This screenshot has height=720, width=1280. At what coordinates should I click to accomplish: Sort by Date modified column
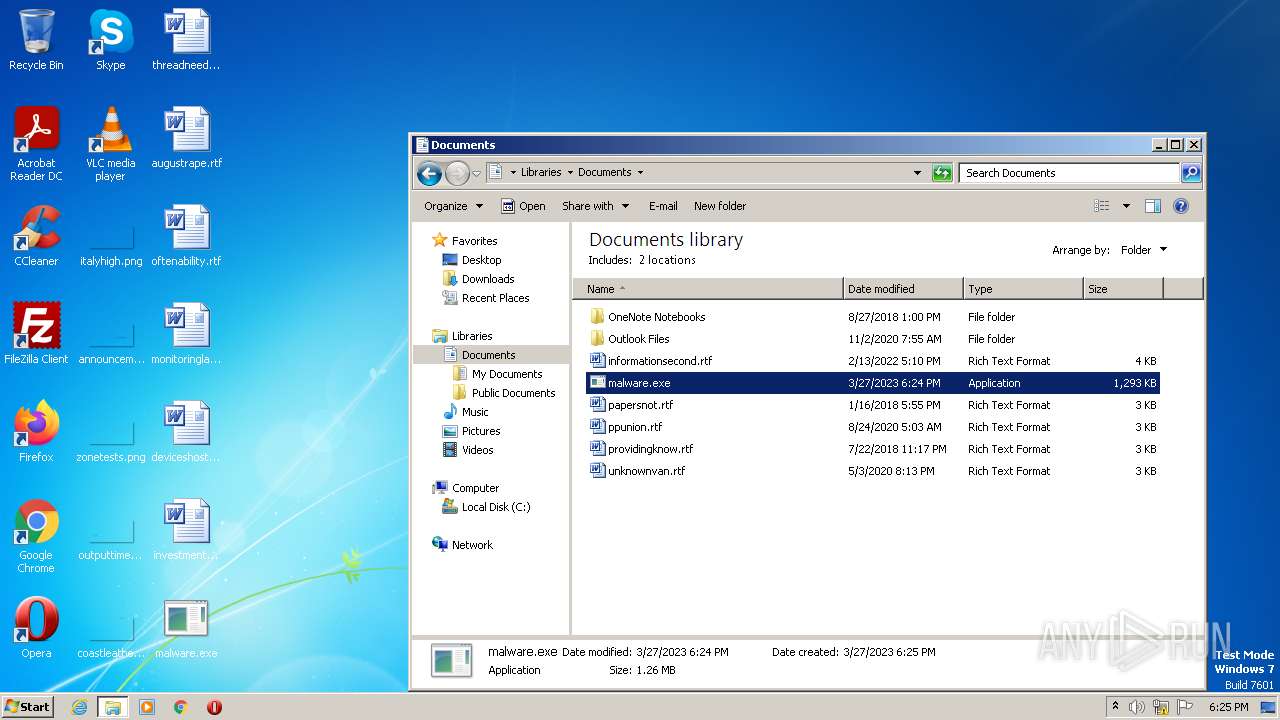[903, 289]
